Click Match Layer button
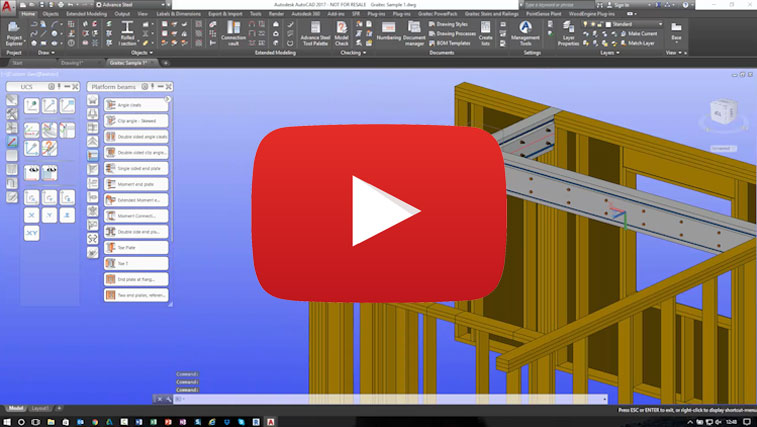Image resolution: width=757 pixels, height=427 pixels. (638, 43)
